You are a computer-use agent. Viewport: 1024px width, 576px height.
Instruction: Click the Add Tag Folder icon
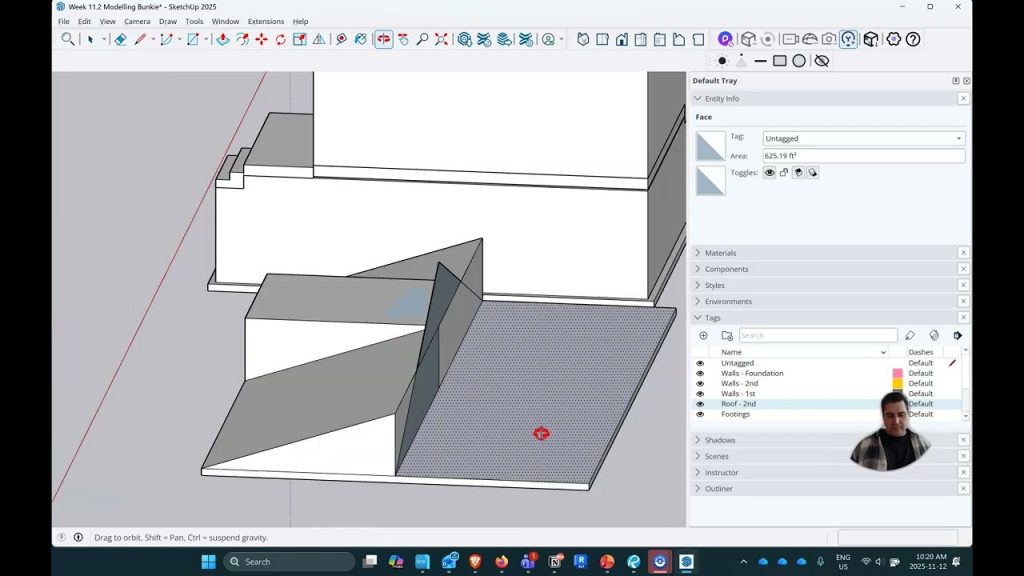(727, 336)
